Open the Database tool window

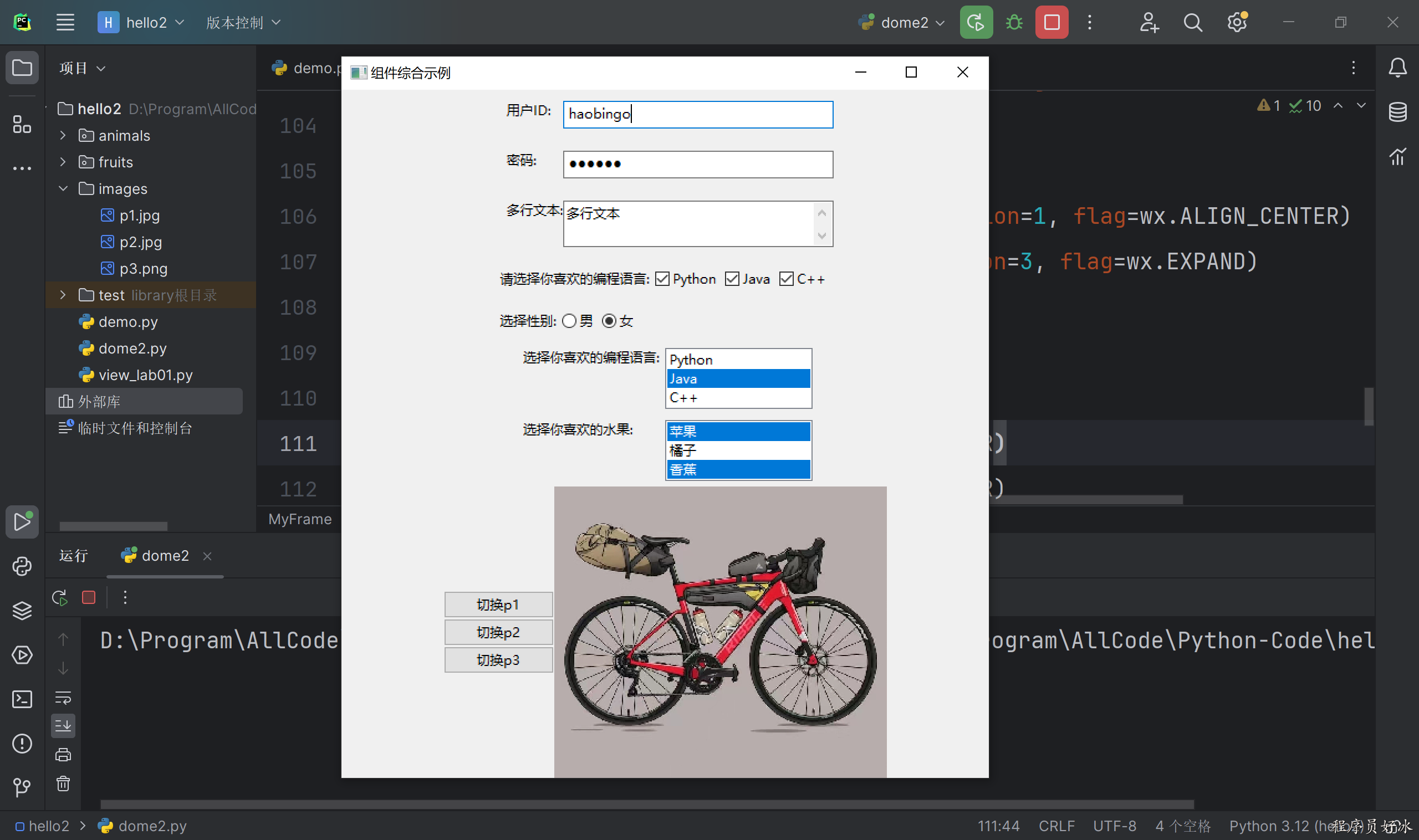1397,112
